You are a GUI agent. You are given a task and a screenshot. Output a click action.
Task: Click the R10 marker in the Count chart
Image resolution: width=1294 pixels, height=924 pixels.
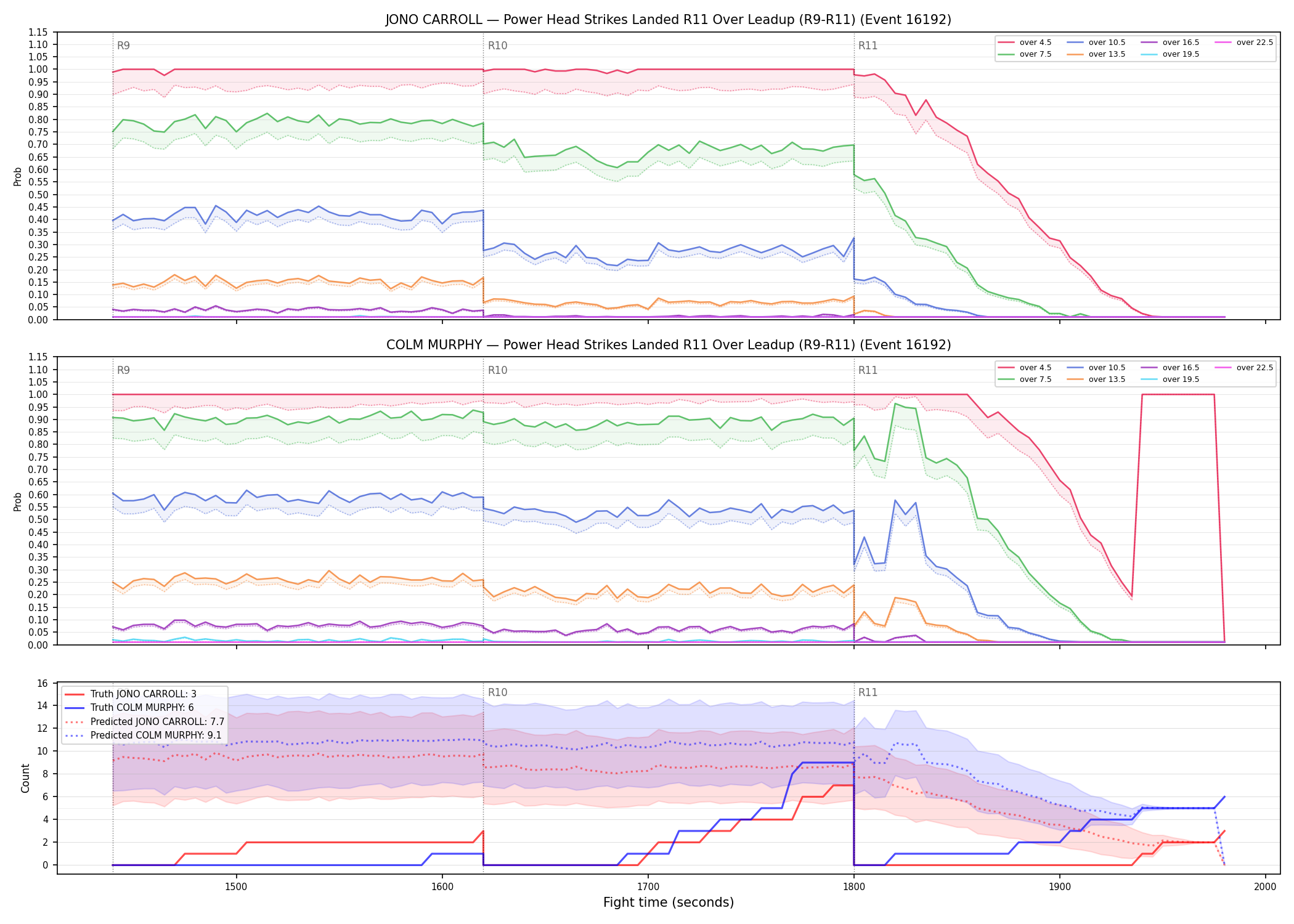[x=497, y=692]
